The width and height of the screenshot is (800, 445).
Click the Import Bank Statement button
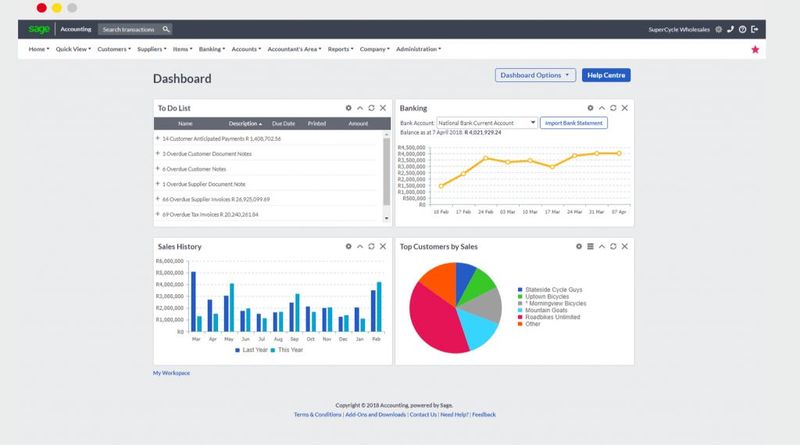574,123
